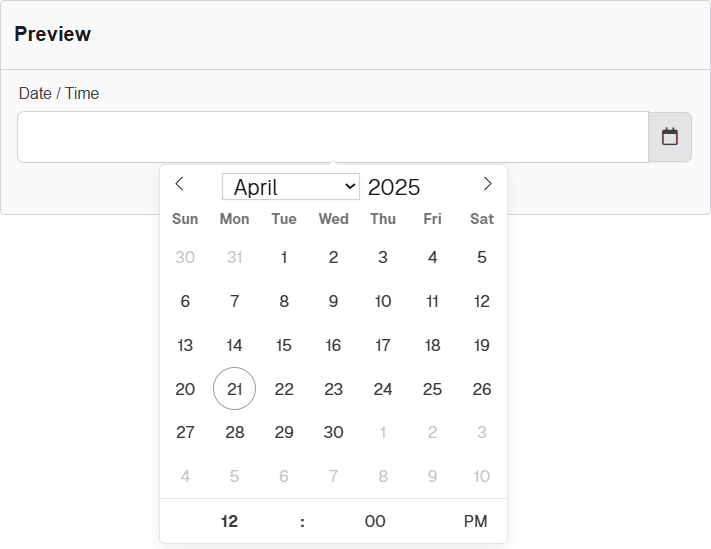711x549 pixels.
Task: Pick April 15 on the calendar
Action: [x=284, y=345]
